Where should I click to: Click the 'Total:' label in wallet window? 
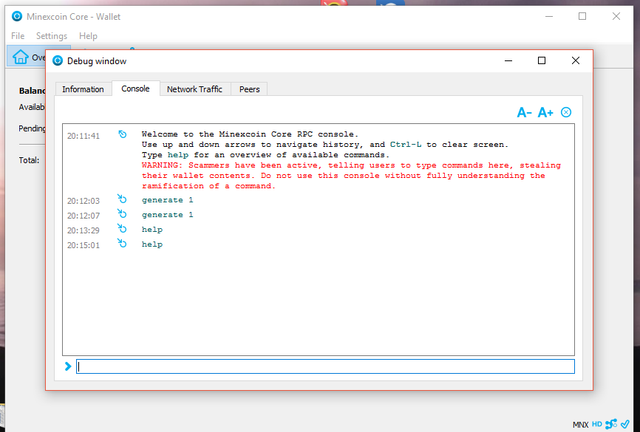click(29, 160)
